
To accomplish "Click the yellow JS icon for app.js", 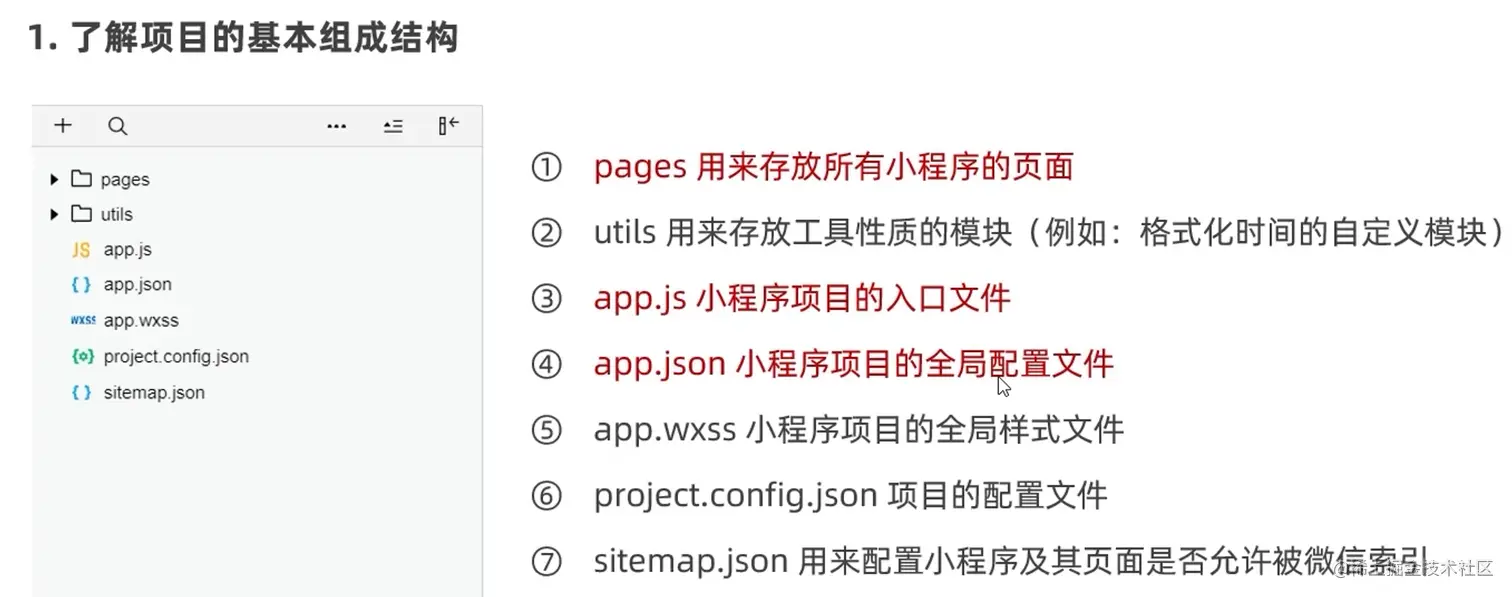I will [x=82, y=250].
